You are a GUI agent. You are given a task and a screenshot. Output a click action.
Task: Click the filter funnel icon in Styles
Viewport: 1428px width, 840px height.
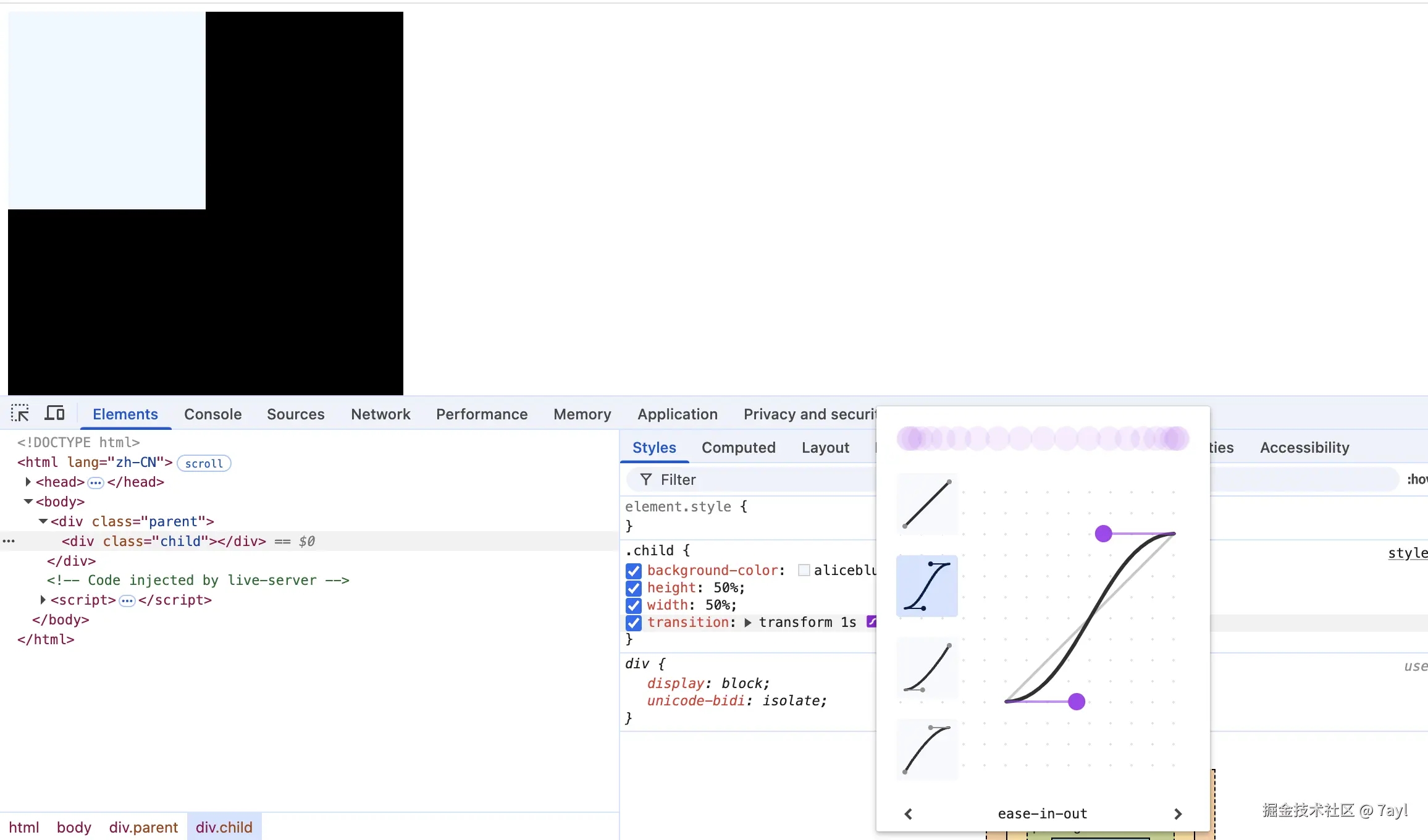pyautogui.click(x=646, y=480)
